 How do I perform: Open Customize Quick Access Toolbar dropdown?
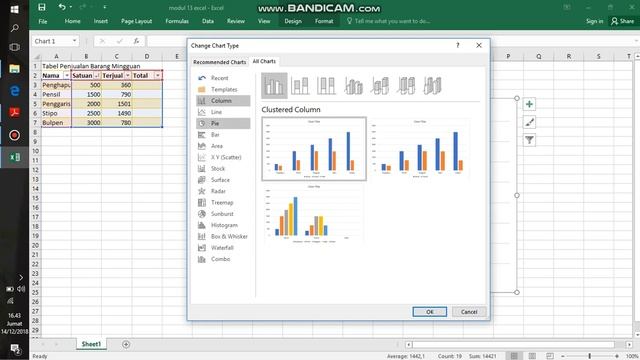click(104, 7)
